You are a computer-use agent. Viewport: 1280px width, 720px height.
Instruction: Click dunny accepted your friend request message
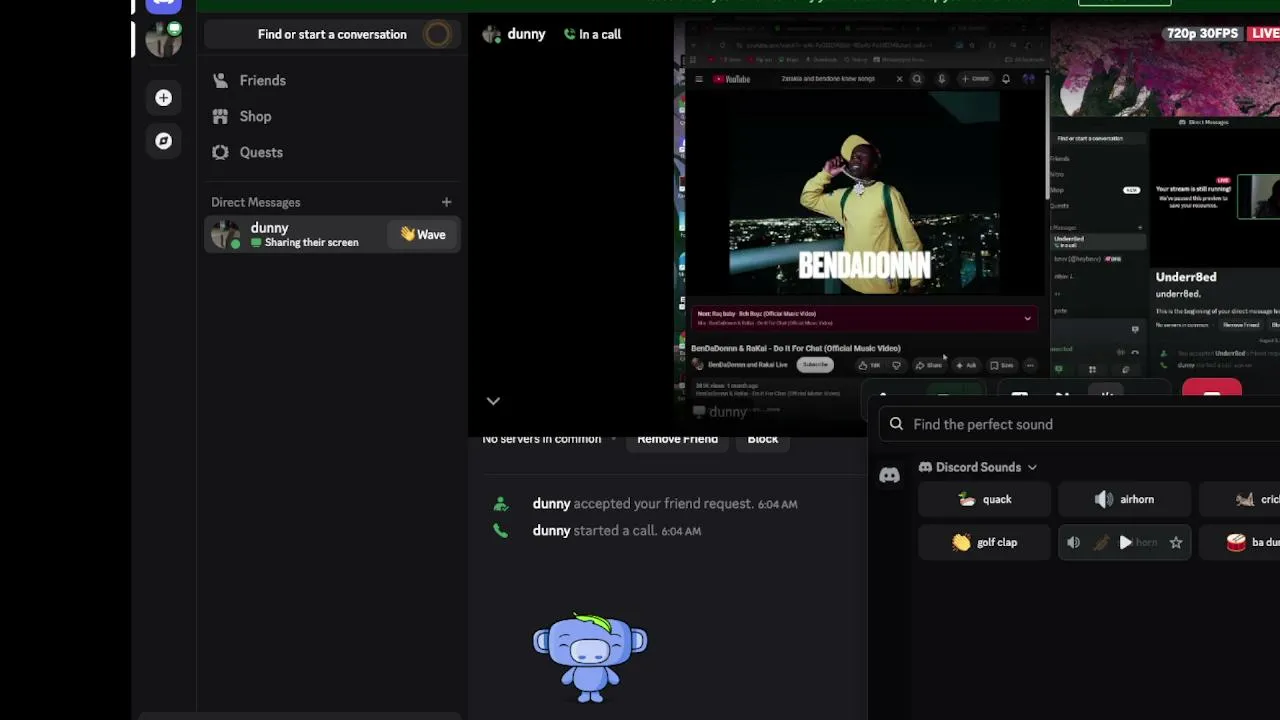click(665, 504)
